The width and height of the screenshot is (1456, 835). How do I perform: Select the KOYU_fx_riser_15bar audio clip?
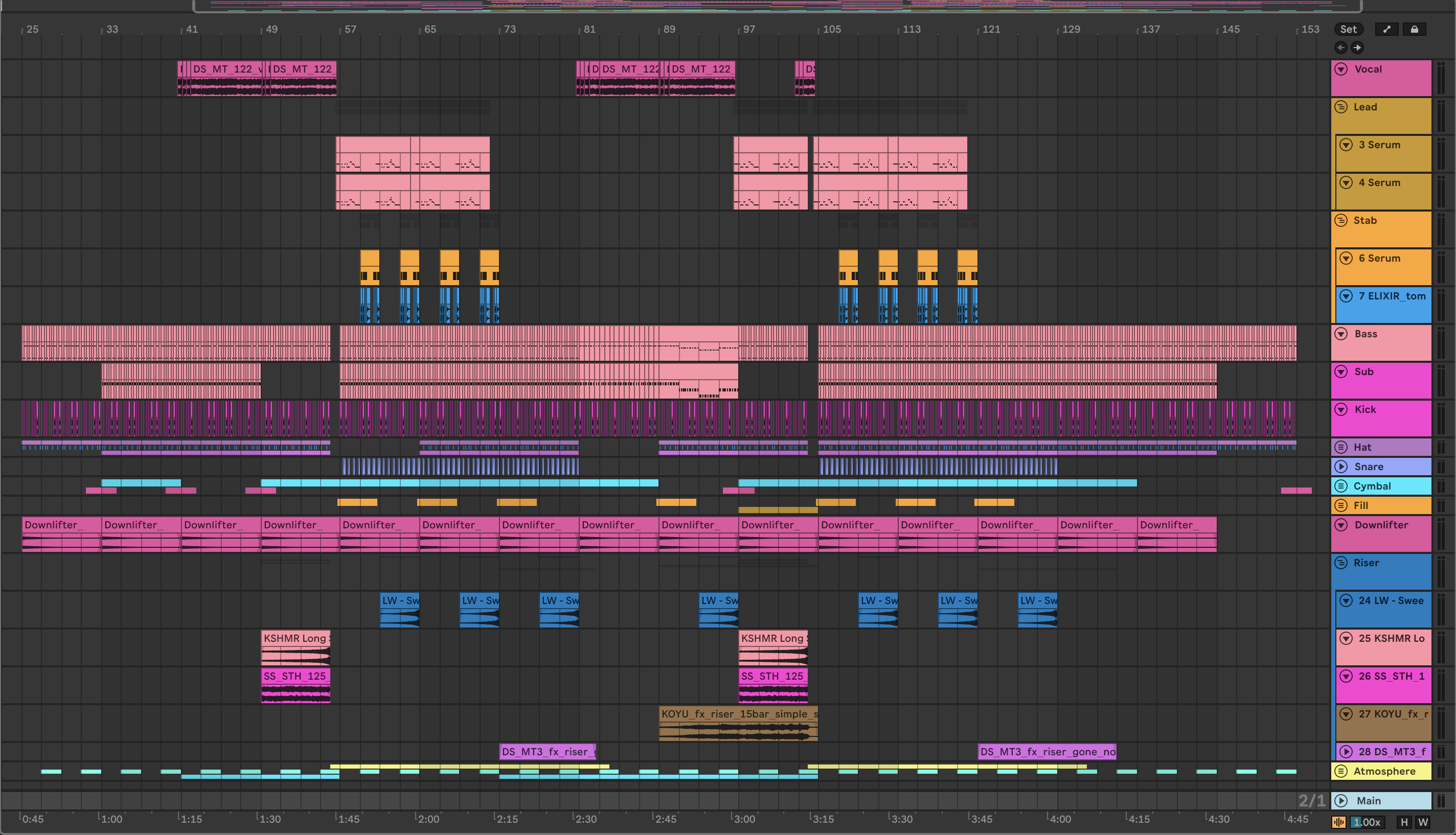[738, 714]
